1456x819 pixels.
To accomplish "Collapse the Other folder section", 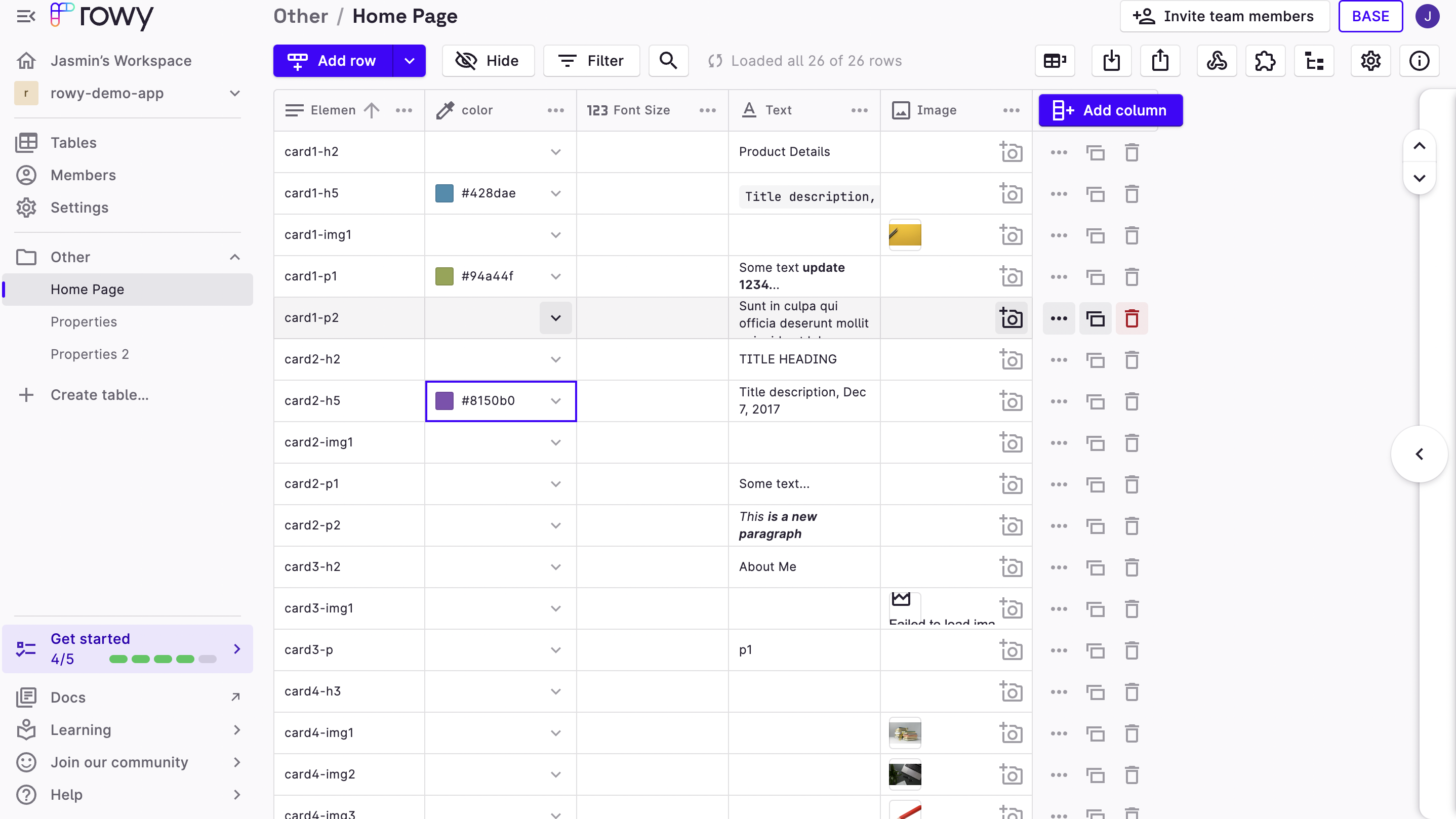I will point(235,257).
